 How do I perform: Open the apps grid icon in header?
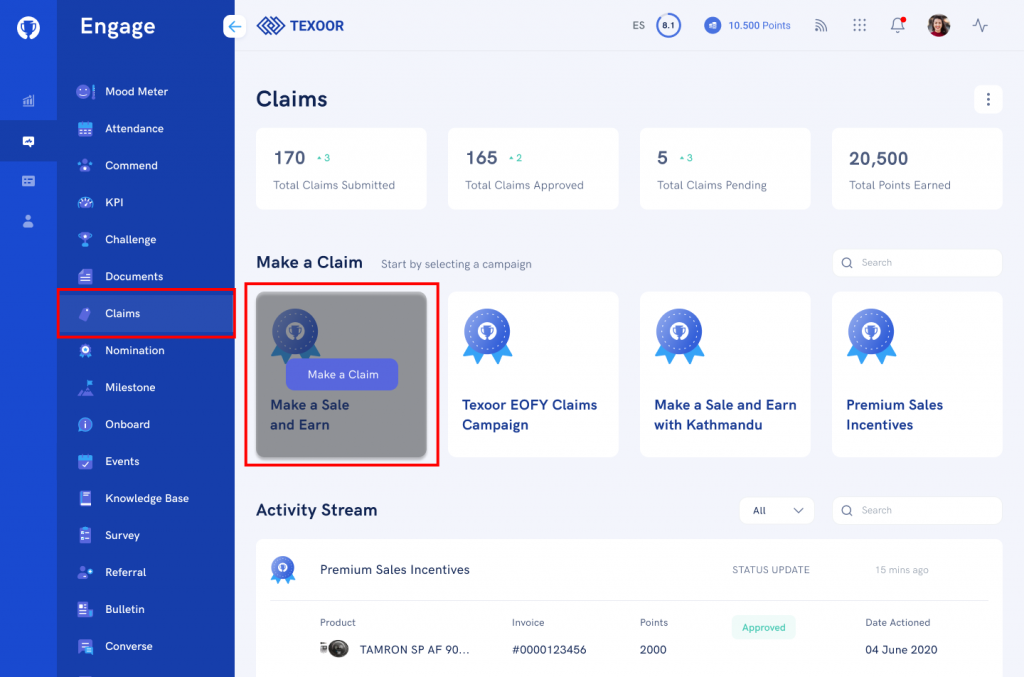[x=859, y=25]
